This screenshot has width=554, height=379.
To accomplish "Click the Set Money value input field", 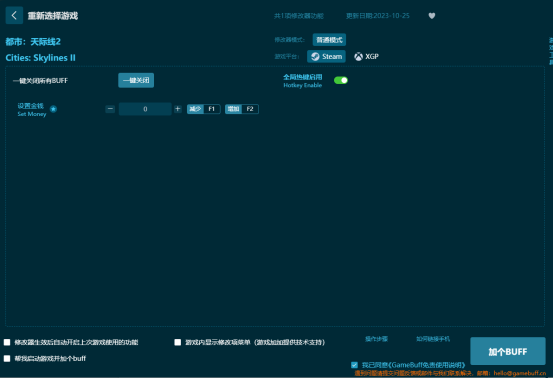I will (145, 109).
